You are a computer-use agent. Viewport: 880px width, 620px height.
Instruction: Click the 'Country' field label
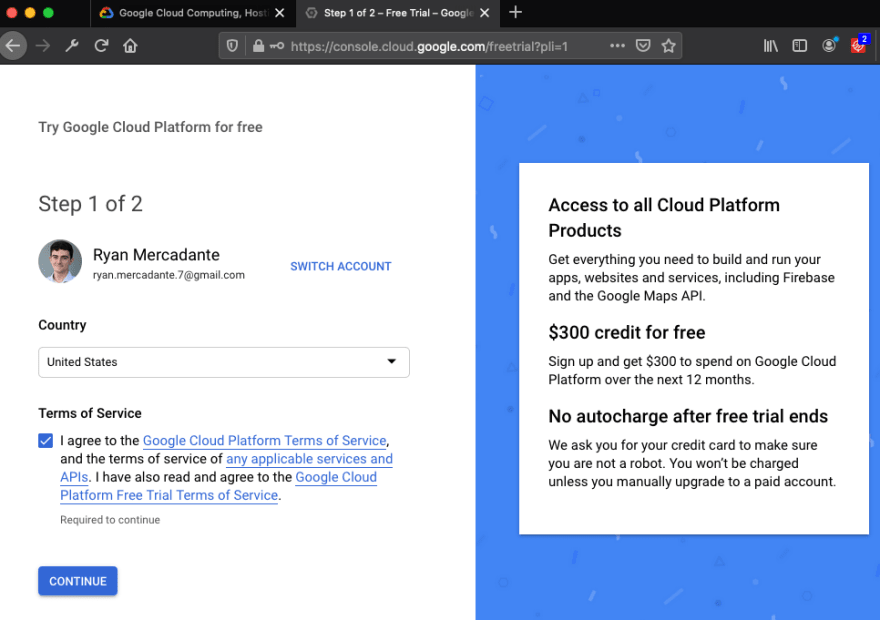click(62, 325)
